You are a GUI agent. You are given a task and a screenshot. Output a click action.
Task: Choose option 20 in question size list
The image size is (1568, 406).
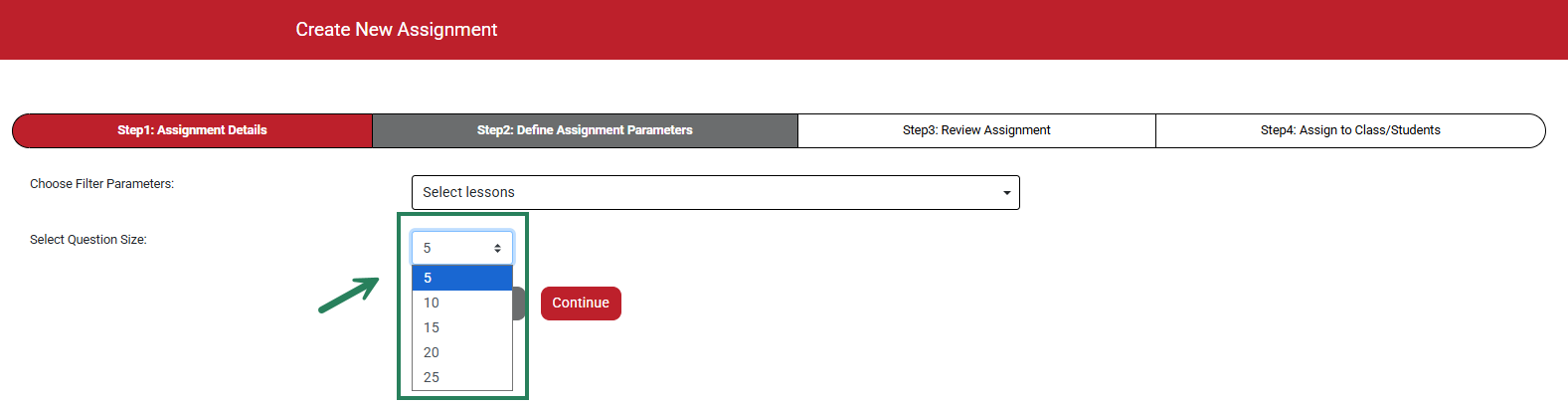click(x=462, y=352)
